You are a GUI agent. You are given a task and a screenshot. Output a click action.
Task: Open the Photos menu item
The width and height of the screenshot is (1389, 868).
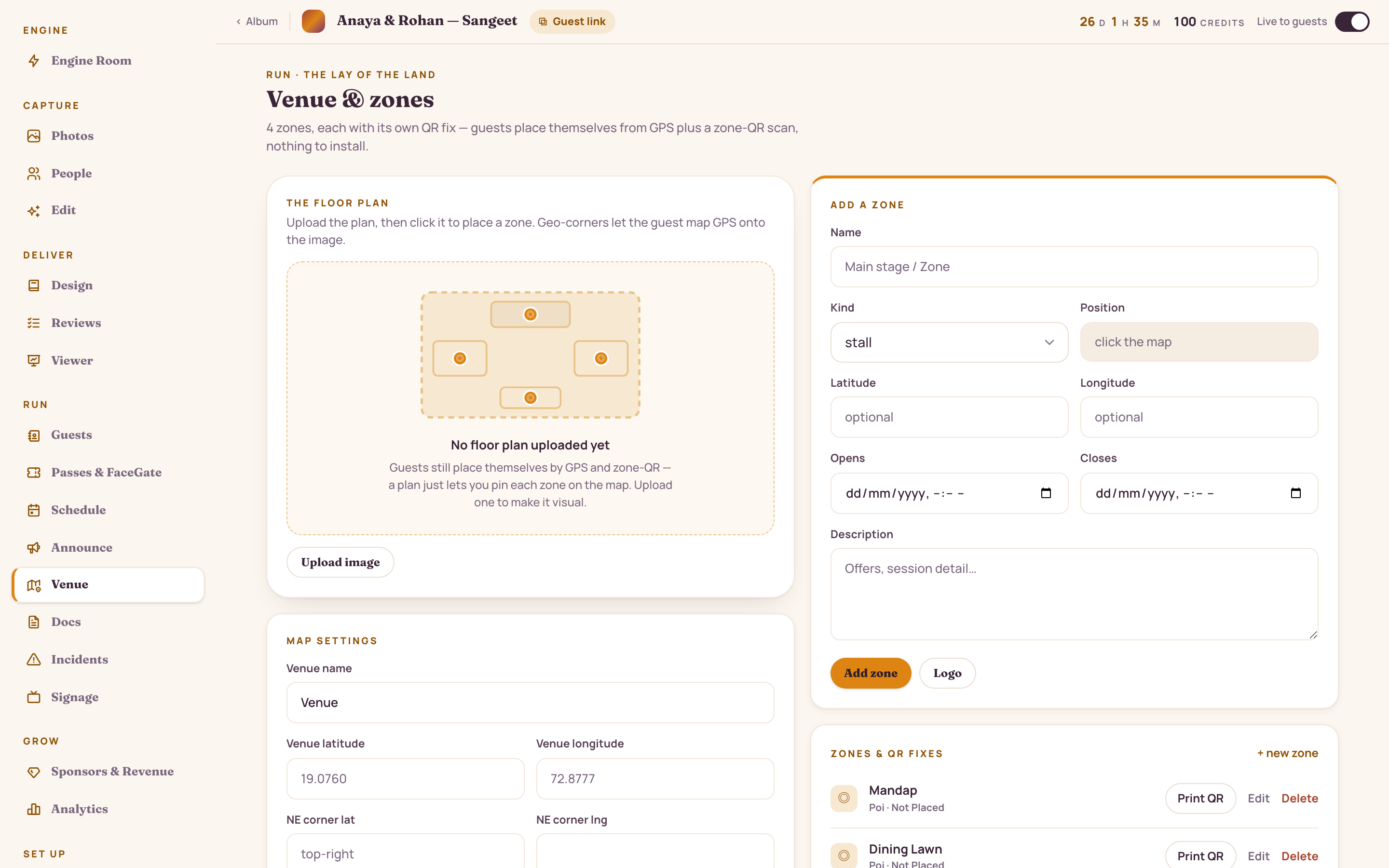pos(108,136)
